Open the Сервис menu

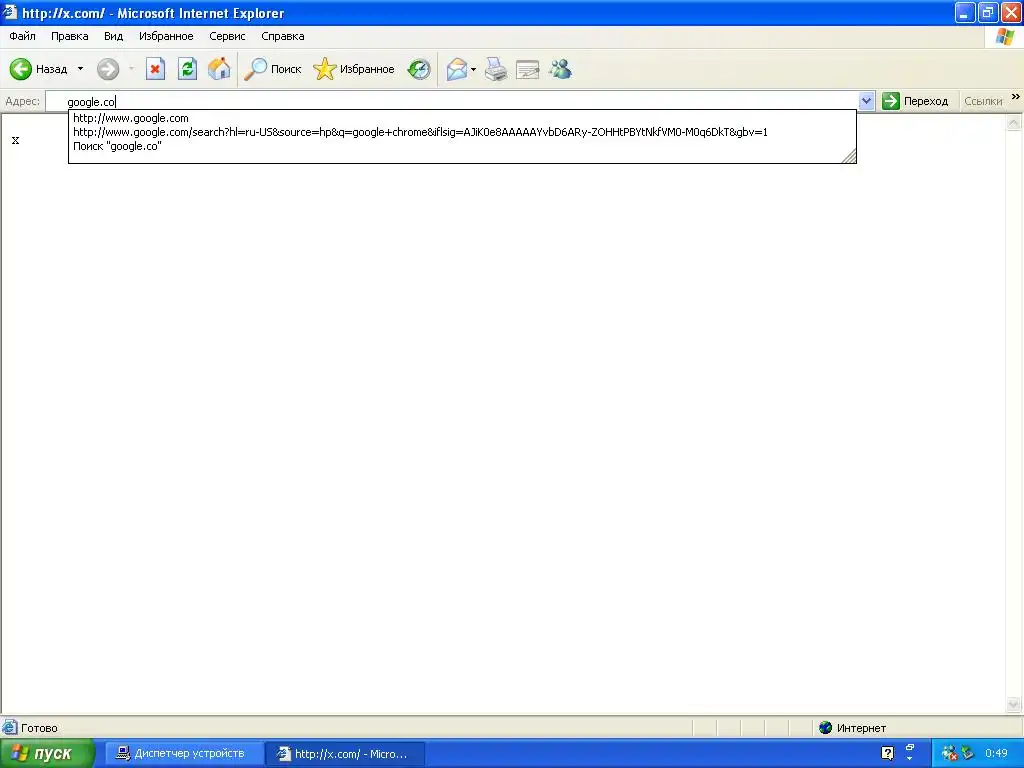click(x=227, y=36)
